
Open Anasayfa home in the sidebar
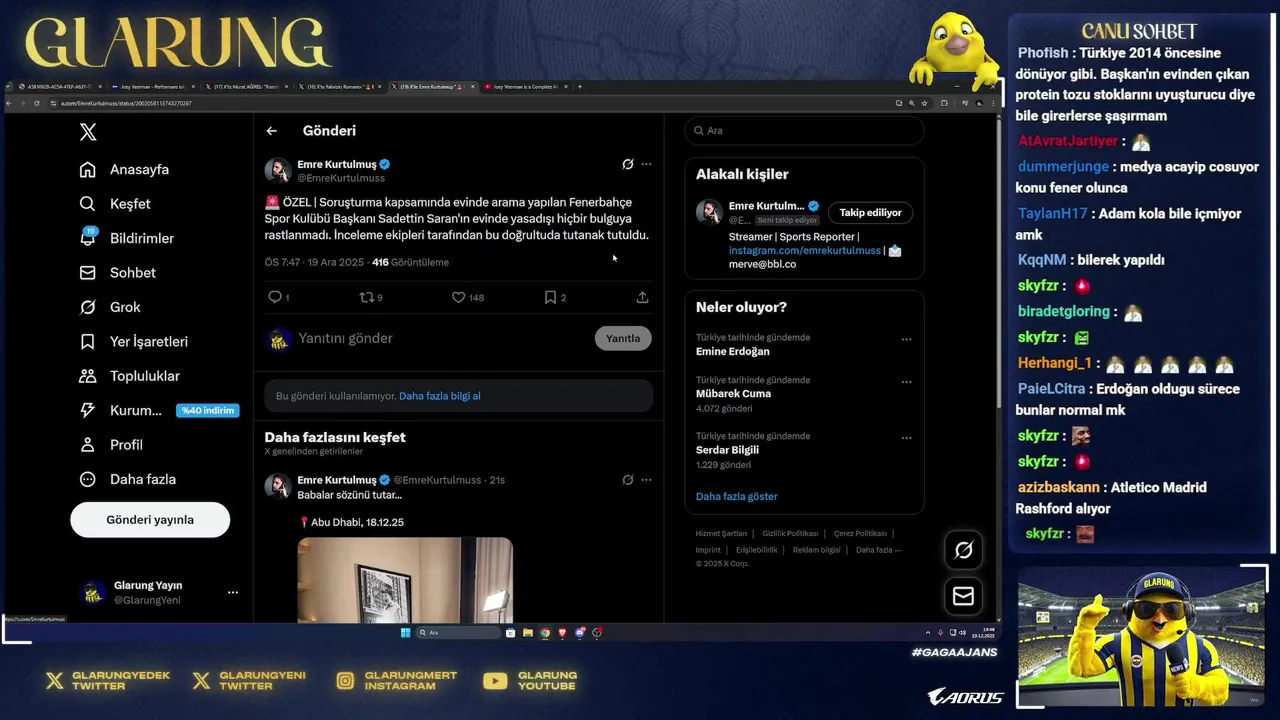pos(125,169)
